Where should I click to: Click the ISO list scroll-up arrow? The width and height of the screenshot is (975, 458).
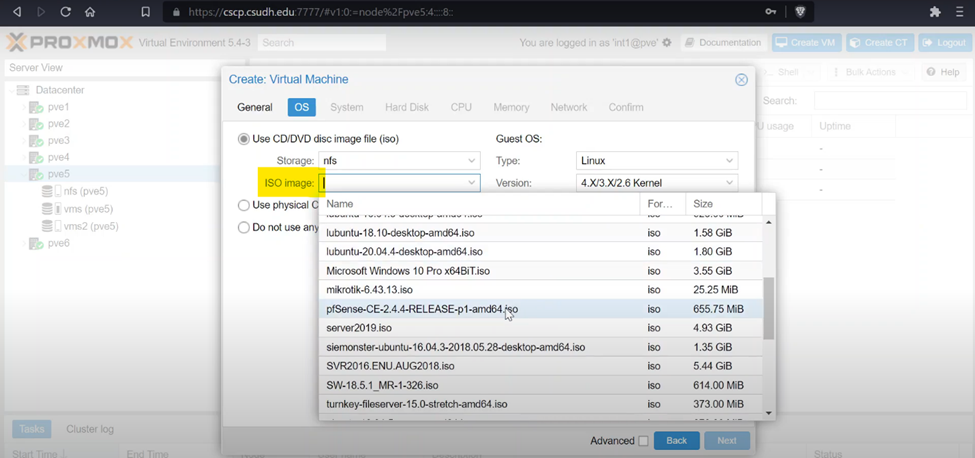(x=769, y=221)
